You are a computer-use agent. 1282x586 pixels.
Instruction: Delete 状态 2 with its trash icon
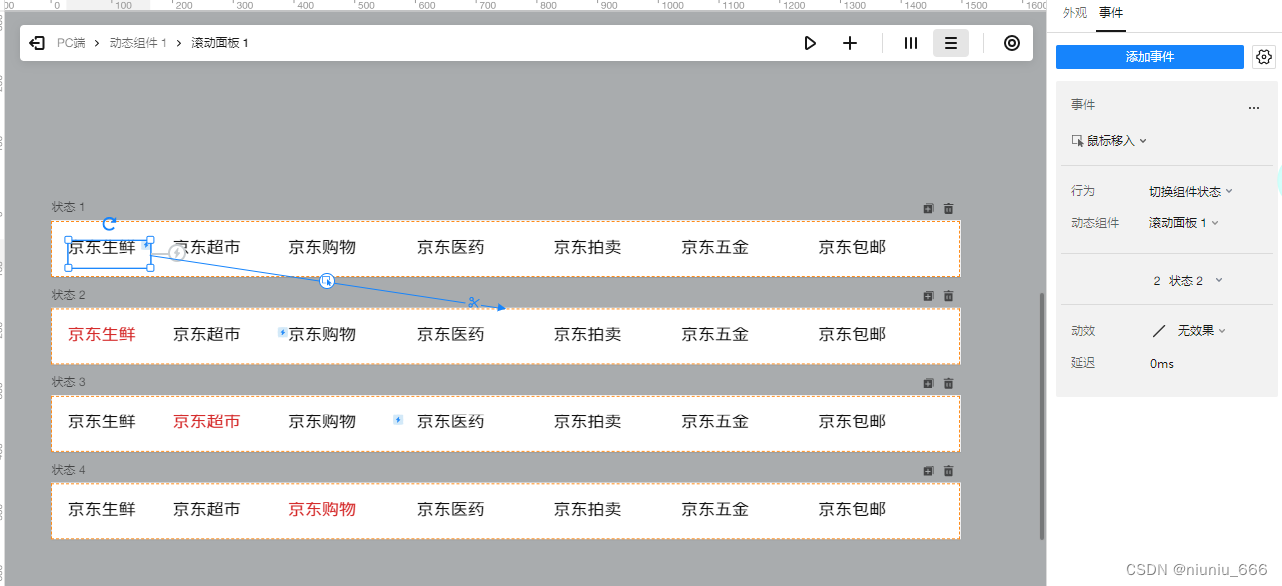point(949,296)
